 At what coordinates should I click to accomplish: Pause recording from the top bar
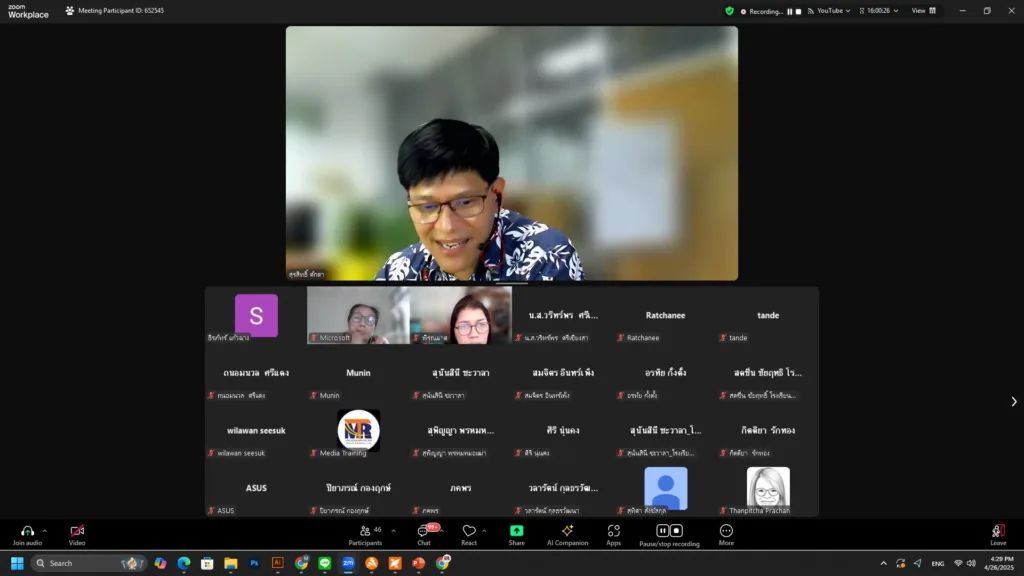789,11
